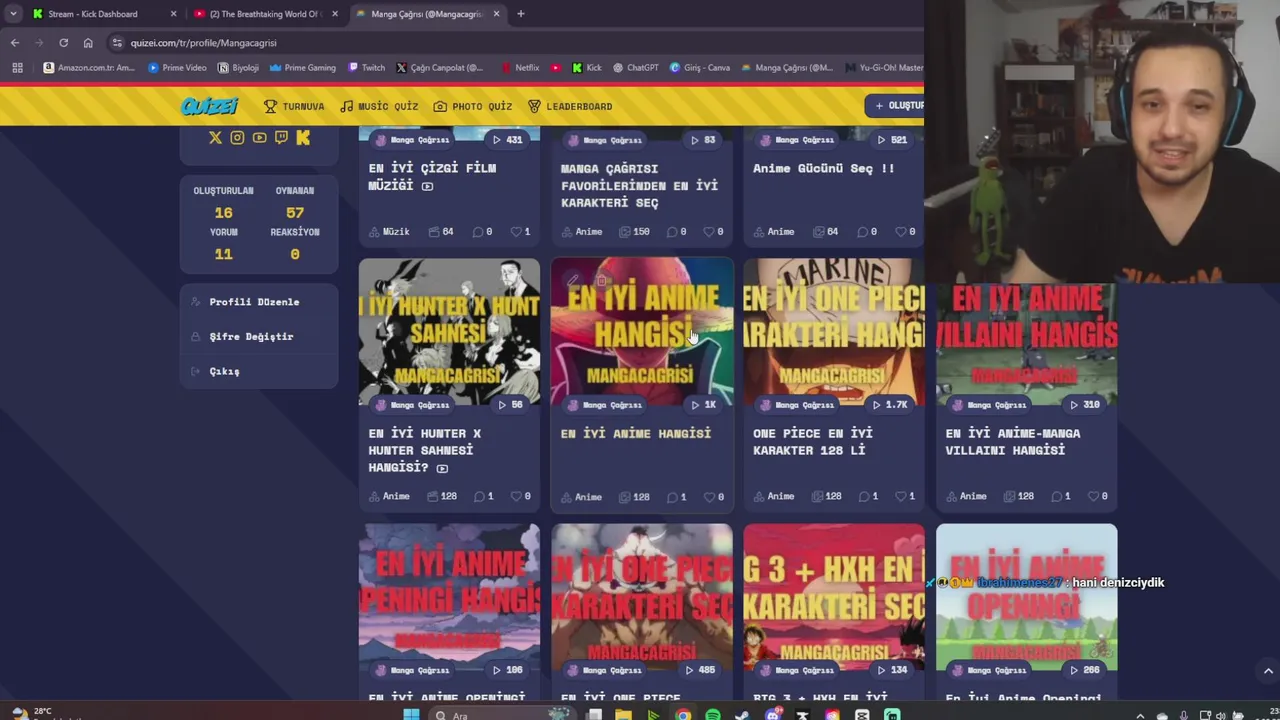The width and height of the screenshot is (1280, 720).
Task: Open the Kick profile icon in sidebar
Action: (303, 138)
